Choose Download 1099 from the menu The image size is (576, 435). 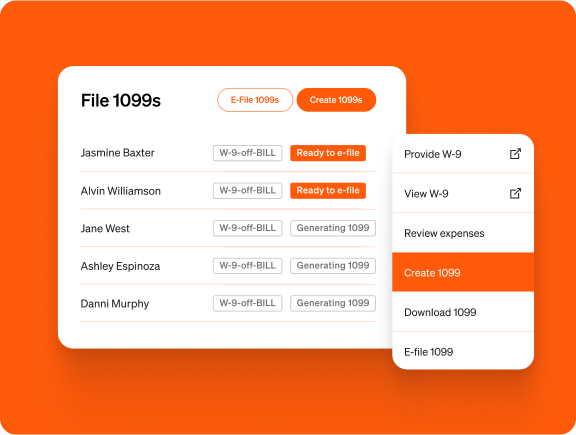coord(463,312)
